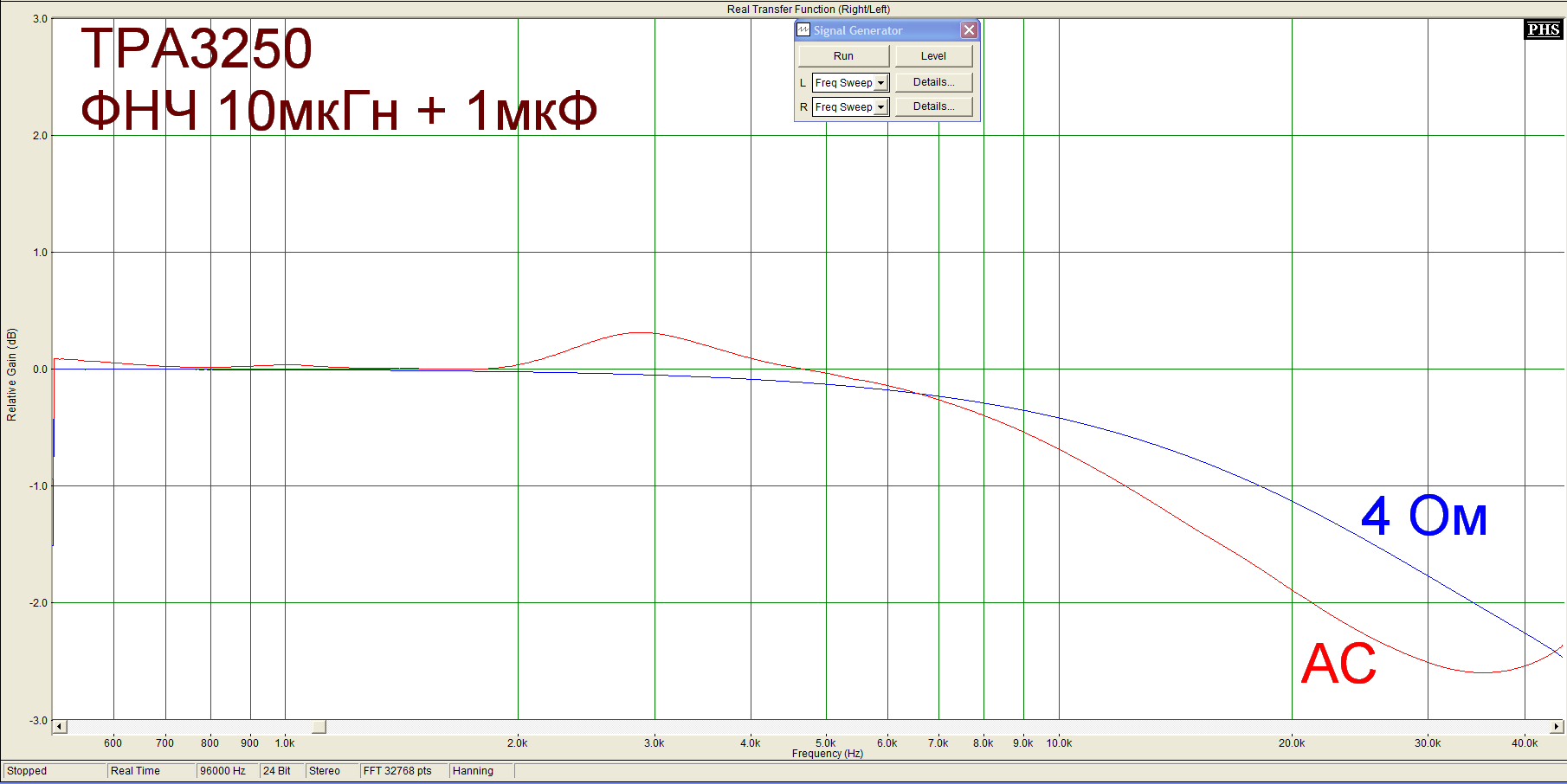Click the left scroll arrow under graph
Viewport: 1567px width, 784px height.
[60, 727]
